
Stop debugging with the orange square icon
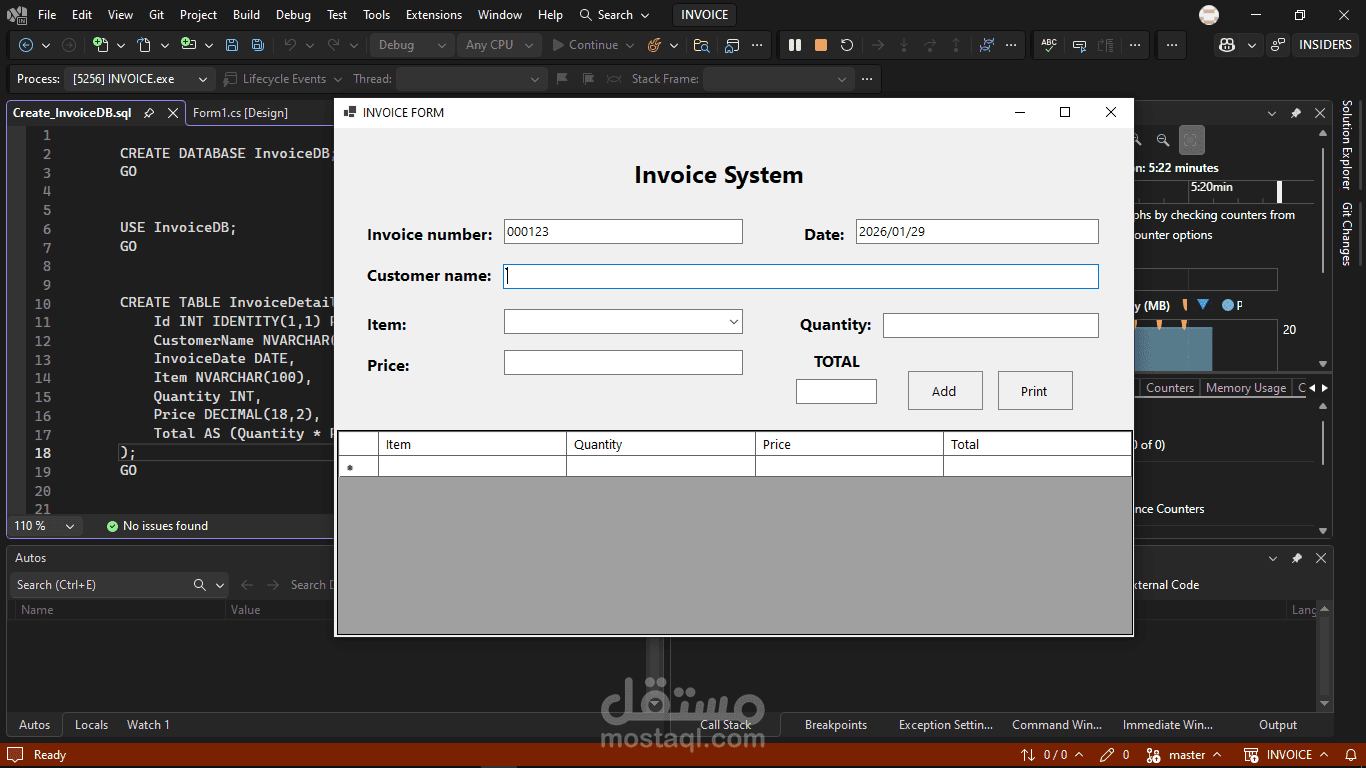[819, 45]
